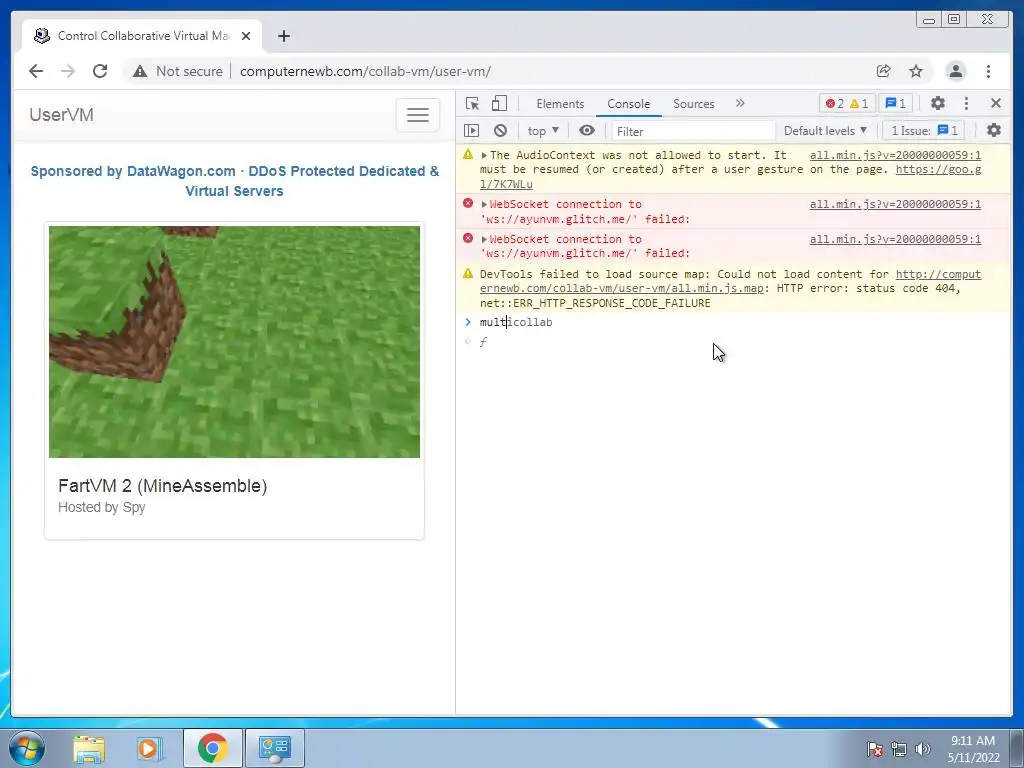Expand the first WebSocket connection error
1024x768 pixels.
coord(484,204)
